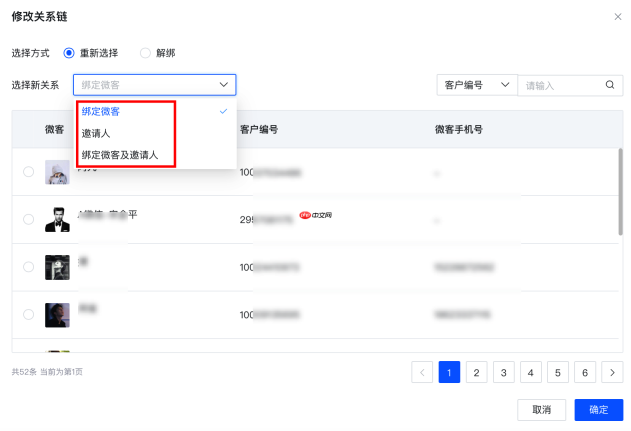Open the 客户编号 search type dropdown
Image resolution: width=631 pixels, height=431 pixels.
coord(477,85)
